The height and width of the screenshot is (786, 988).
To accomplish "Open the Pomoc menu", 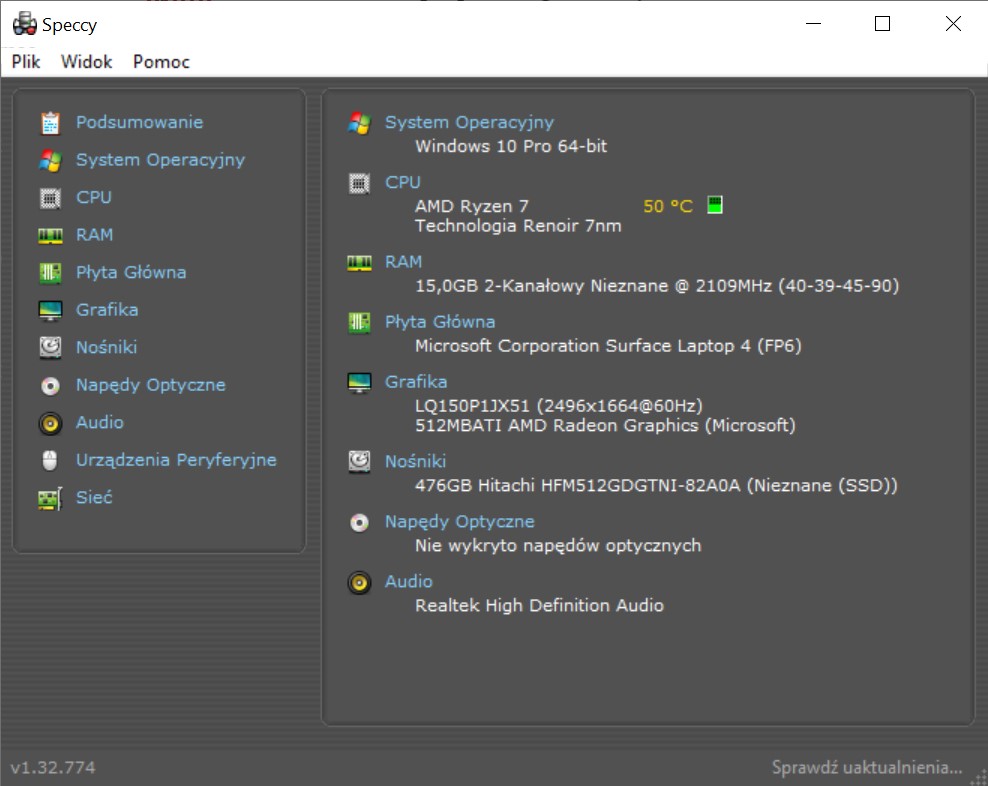I will (161, 62).
